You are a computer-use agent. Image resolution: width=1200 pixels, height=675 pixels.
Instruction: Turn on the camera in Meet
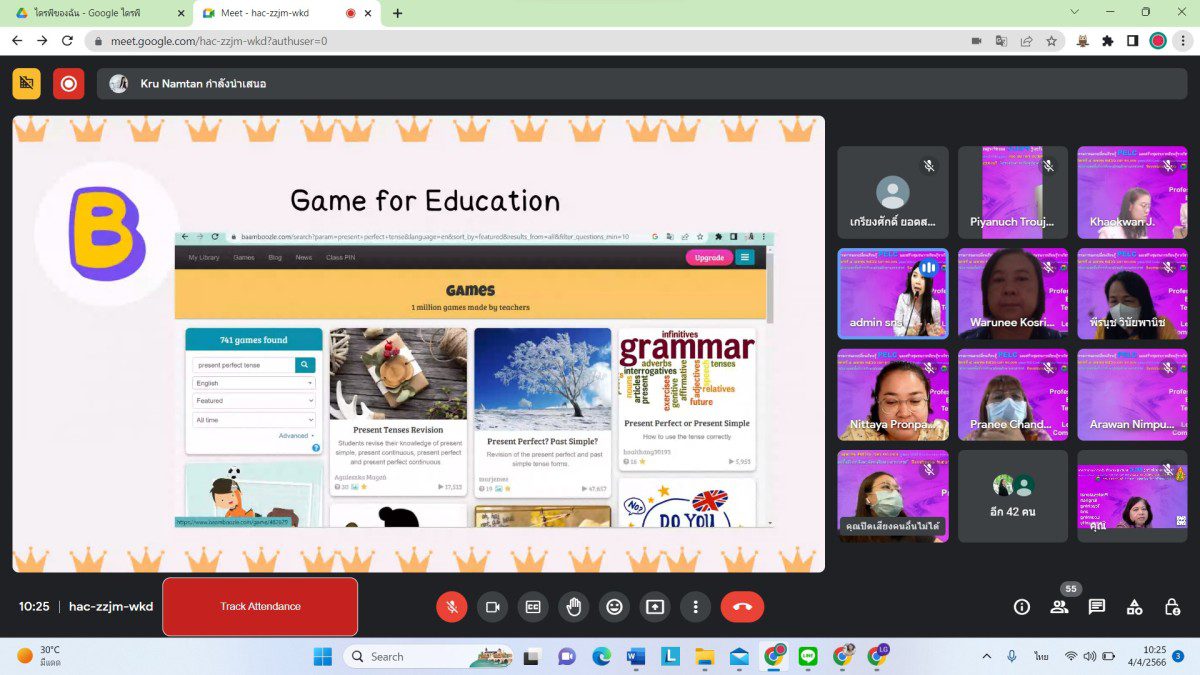[492, 606]
